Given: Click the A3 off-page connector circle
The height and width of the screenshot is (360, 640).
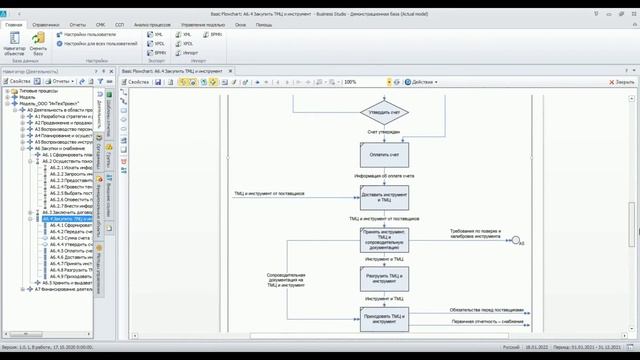Looking at the screenshot, I should pyautogui.click(x=516, y=240).
